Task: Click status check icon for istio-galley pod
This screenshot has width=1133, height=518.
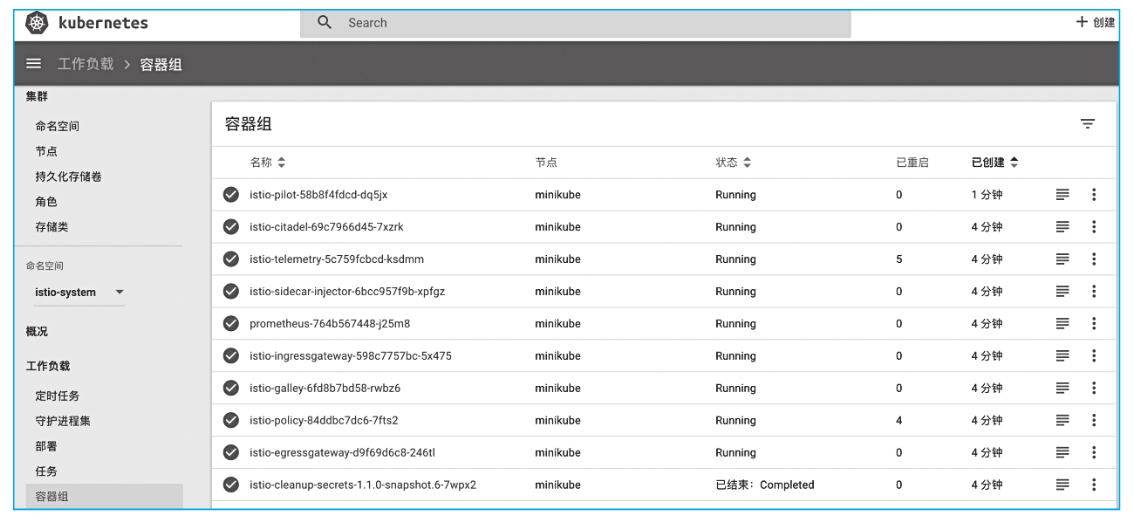Action: tap(230, 388)
